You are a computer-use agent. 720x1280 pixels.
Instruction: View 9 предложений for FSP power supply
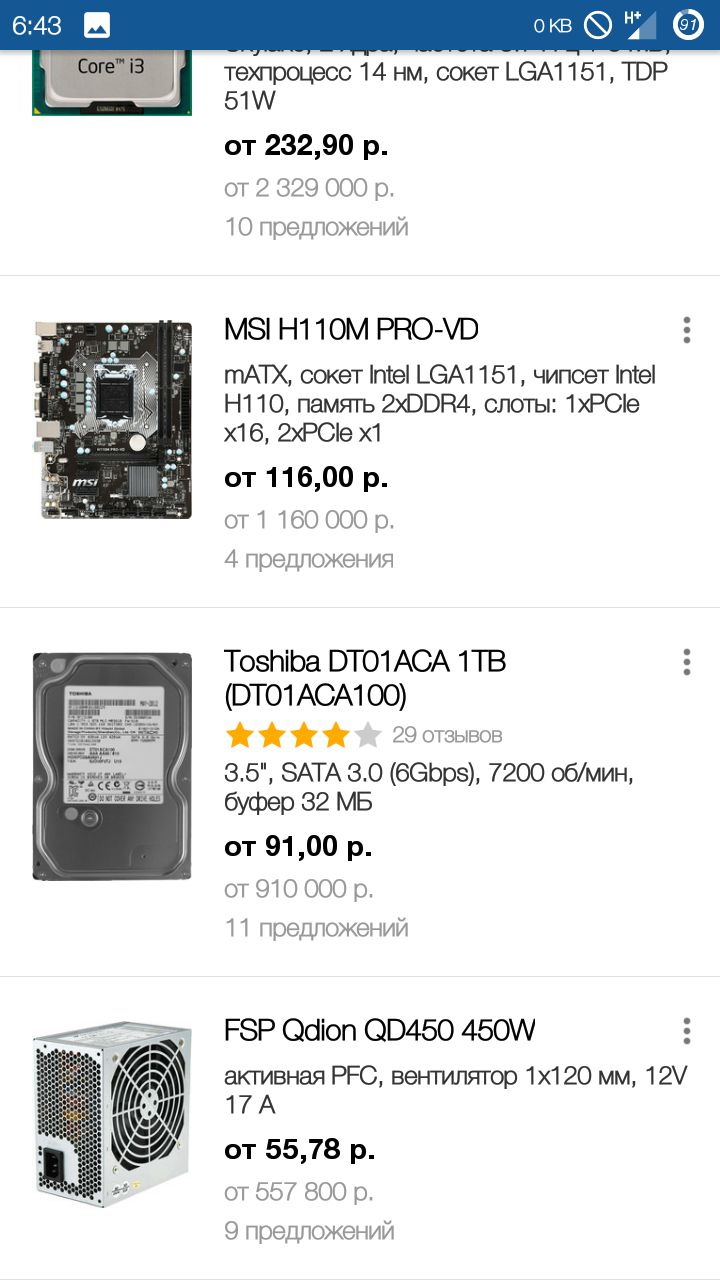309,1231
